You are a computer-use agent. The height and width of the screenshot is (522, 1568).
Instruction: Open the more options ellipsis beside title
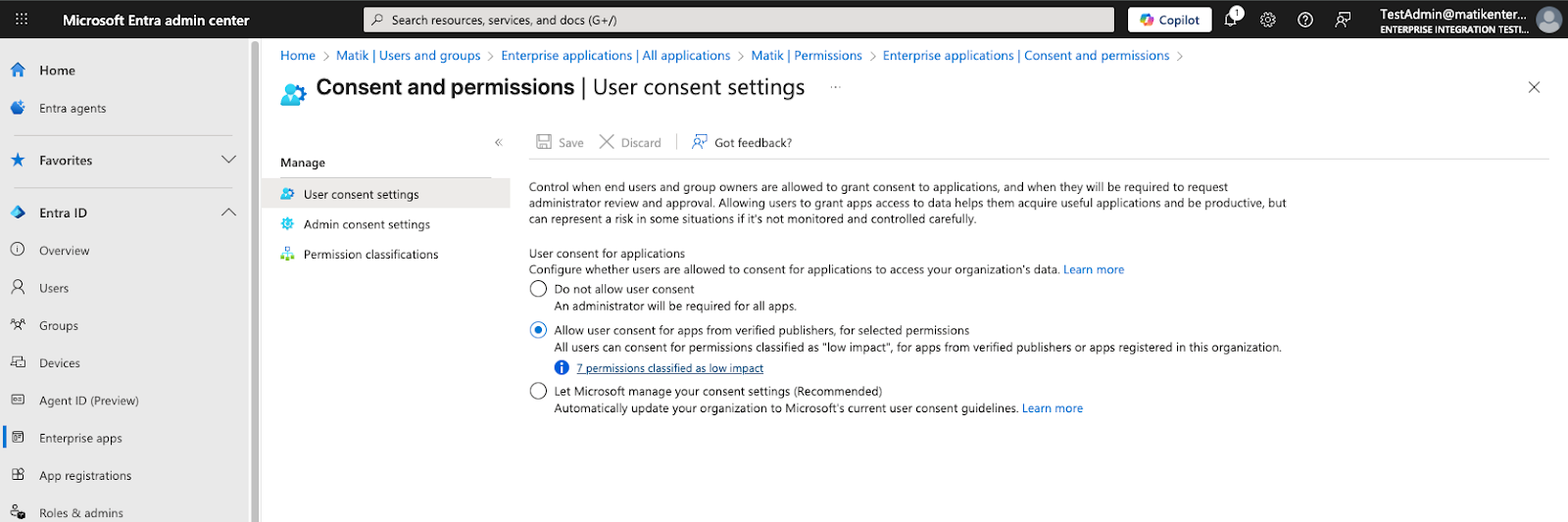tap(836, 87)
